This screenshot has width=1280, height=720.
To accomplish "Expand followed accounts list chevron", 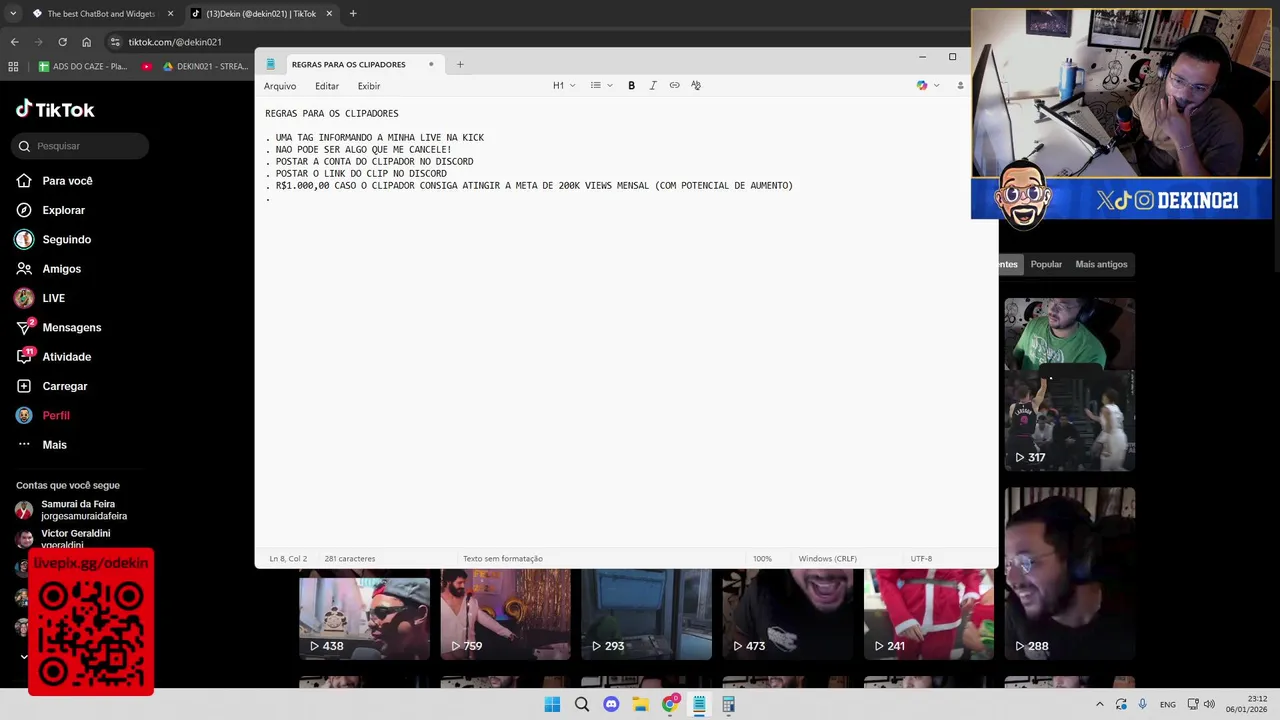I will click(24, 657).
